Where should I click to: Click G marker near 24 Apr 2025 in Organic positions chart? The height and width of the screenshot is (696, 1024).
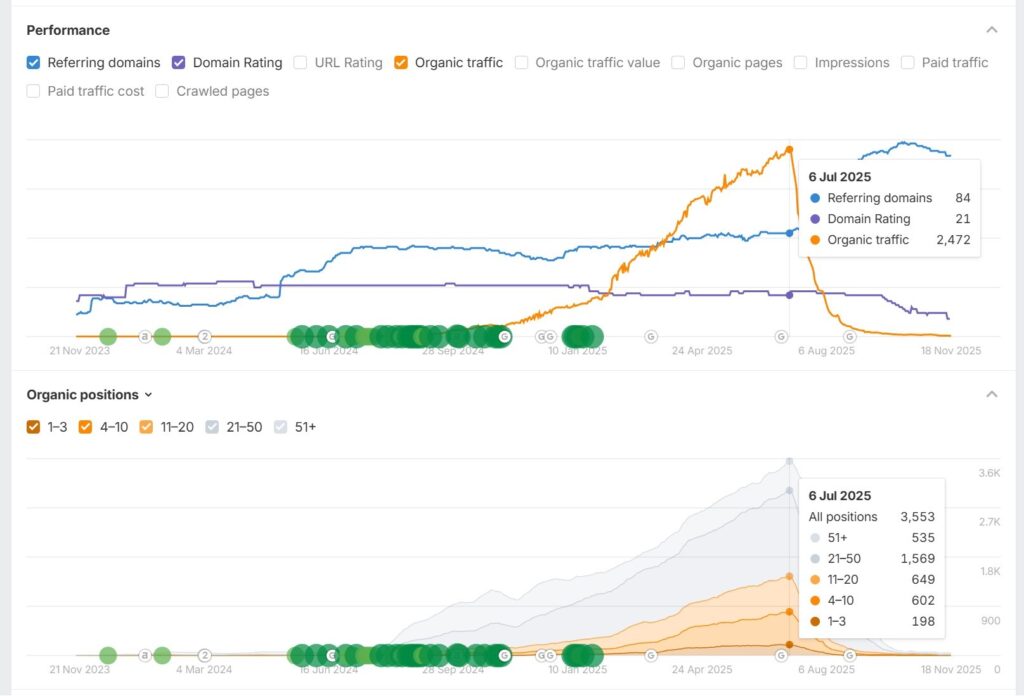click(651, 656)
